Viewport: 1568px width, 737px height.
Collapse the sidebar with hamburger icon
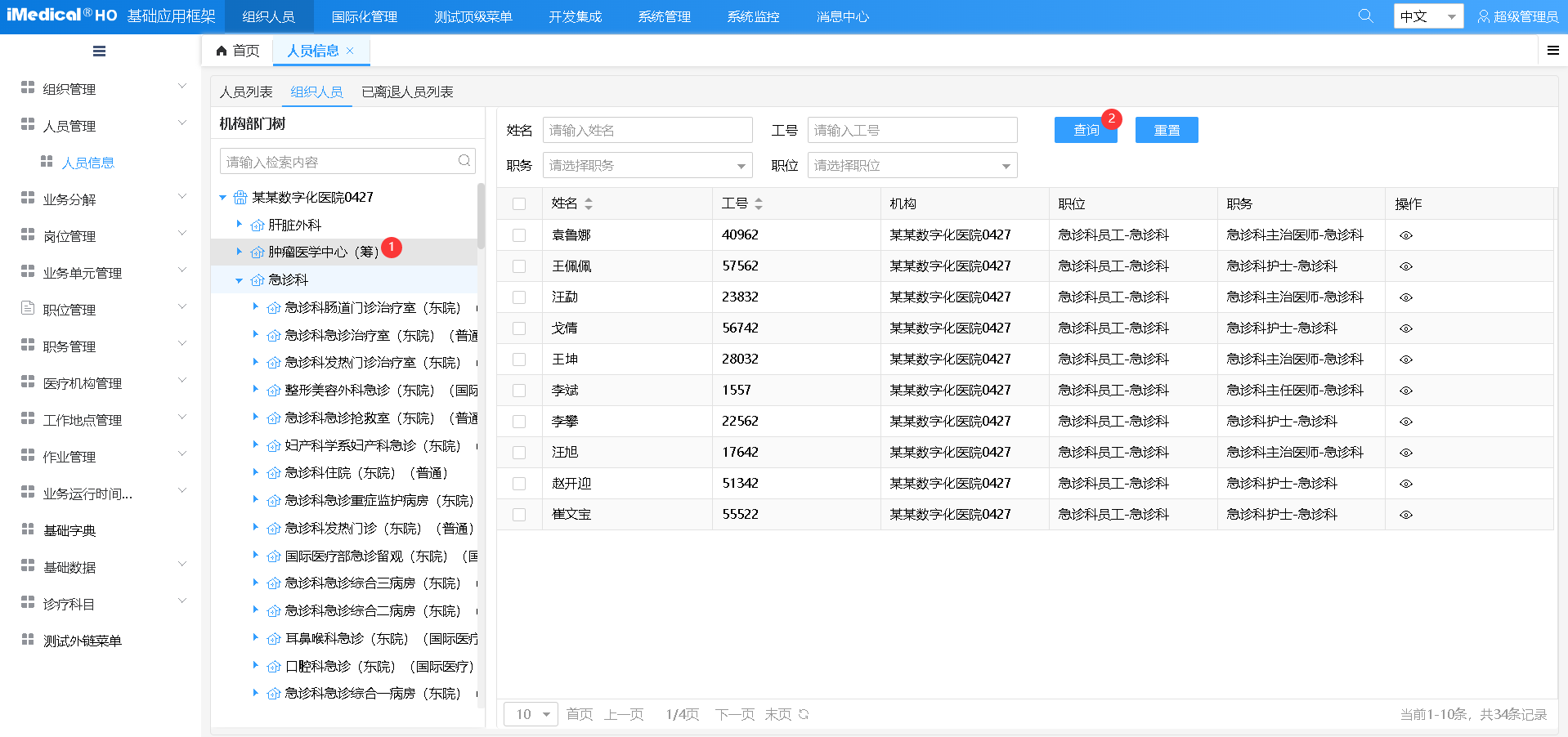click(99, 51)
